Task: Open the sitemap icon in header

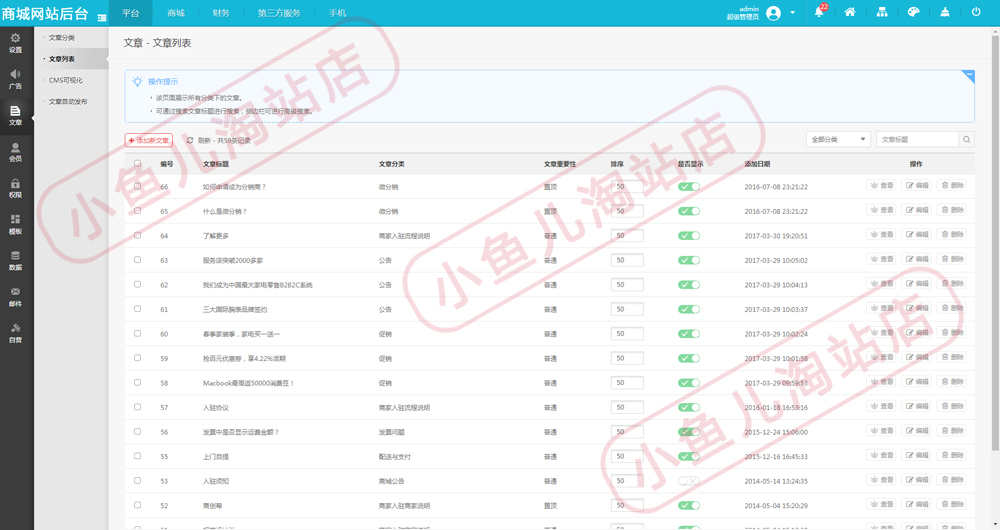Action: pos(882,11)
